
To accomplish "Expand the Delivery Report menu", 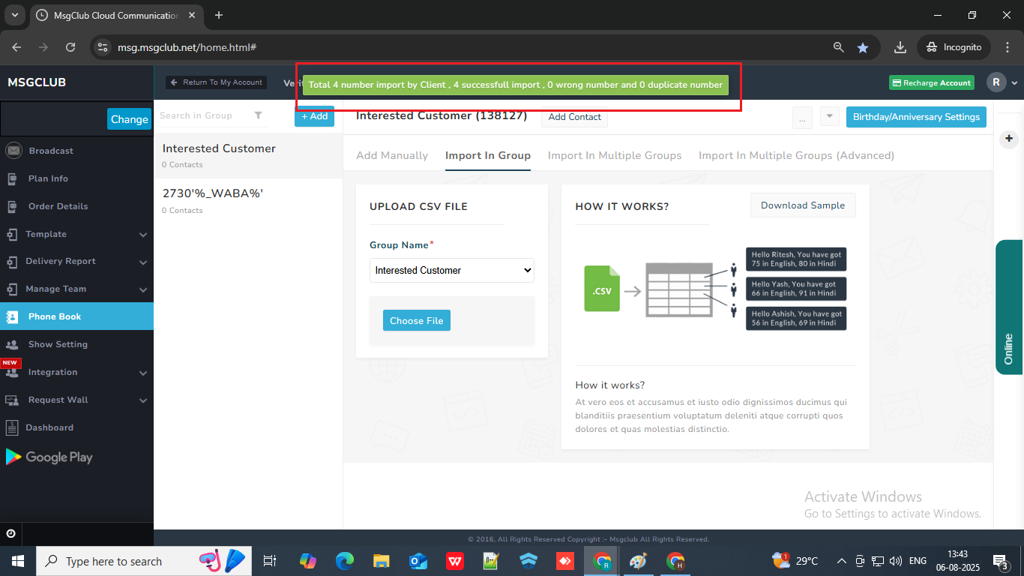I will (76, 261).
